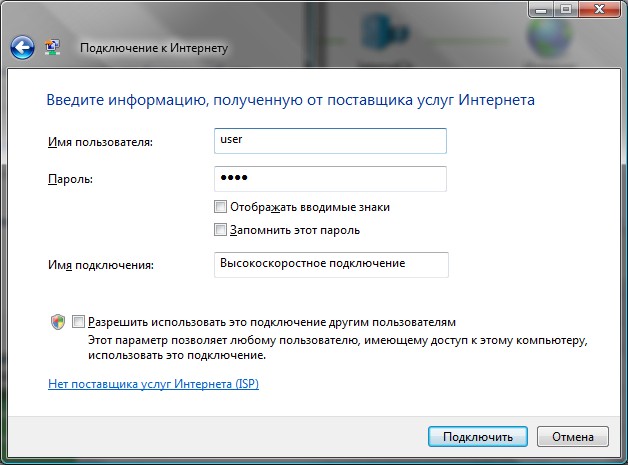Click the Подключение к Интернету title text
The image size is (628, 465).
154,48
